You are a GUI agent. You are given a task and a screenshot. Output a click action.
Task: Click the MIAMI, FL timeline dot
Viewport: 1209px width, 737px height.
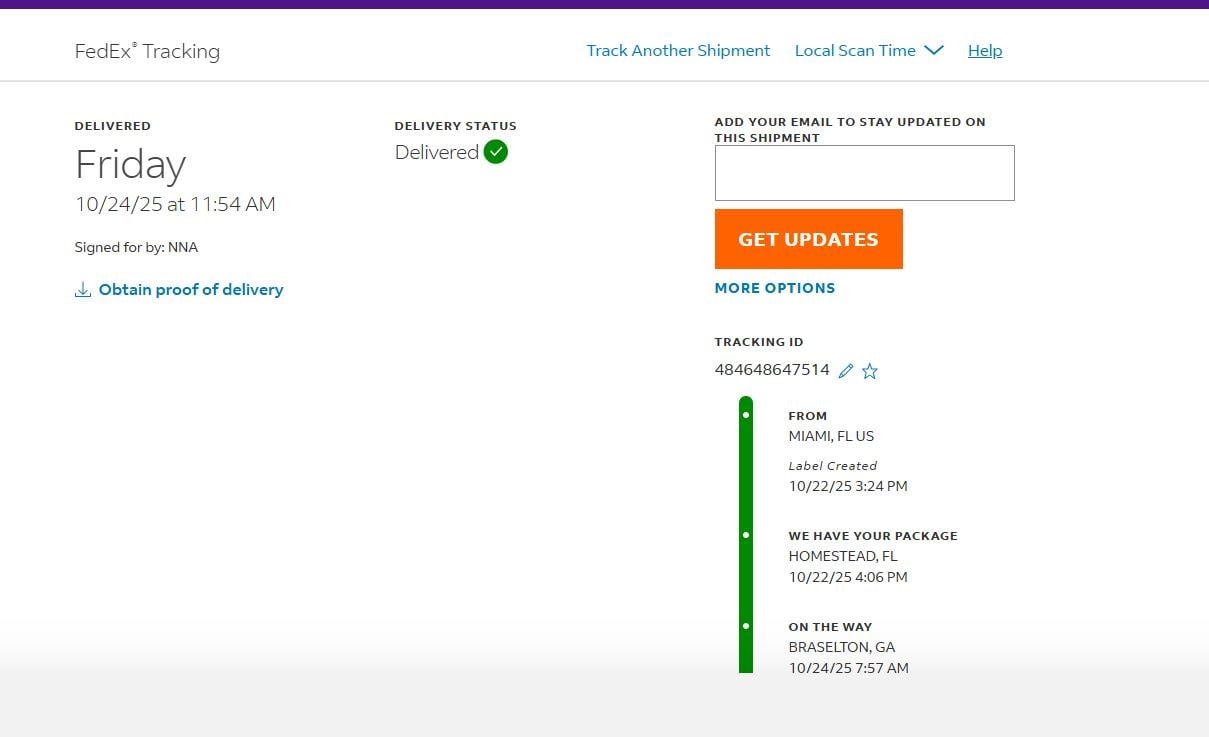(746, 414)
